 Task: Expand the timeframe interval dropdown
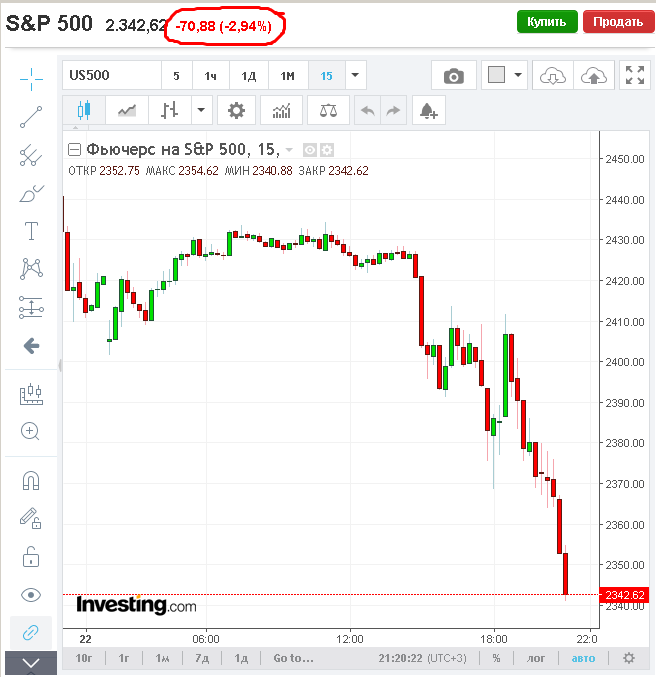pyautogui.click(x=355, y=76)
